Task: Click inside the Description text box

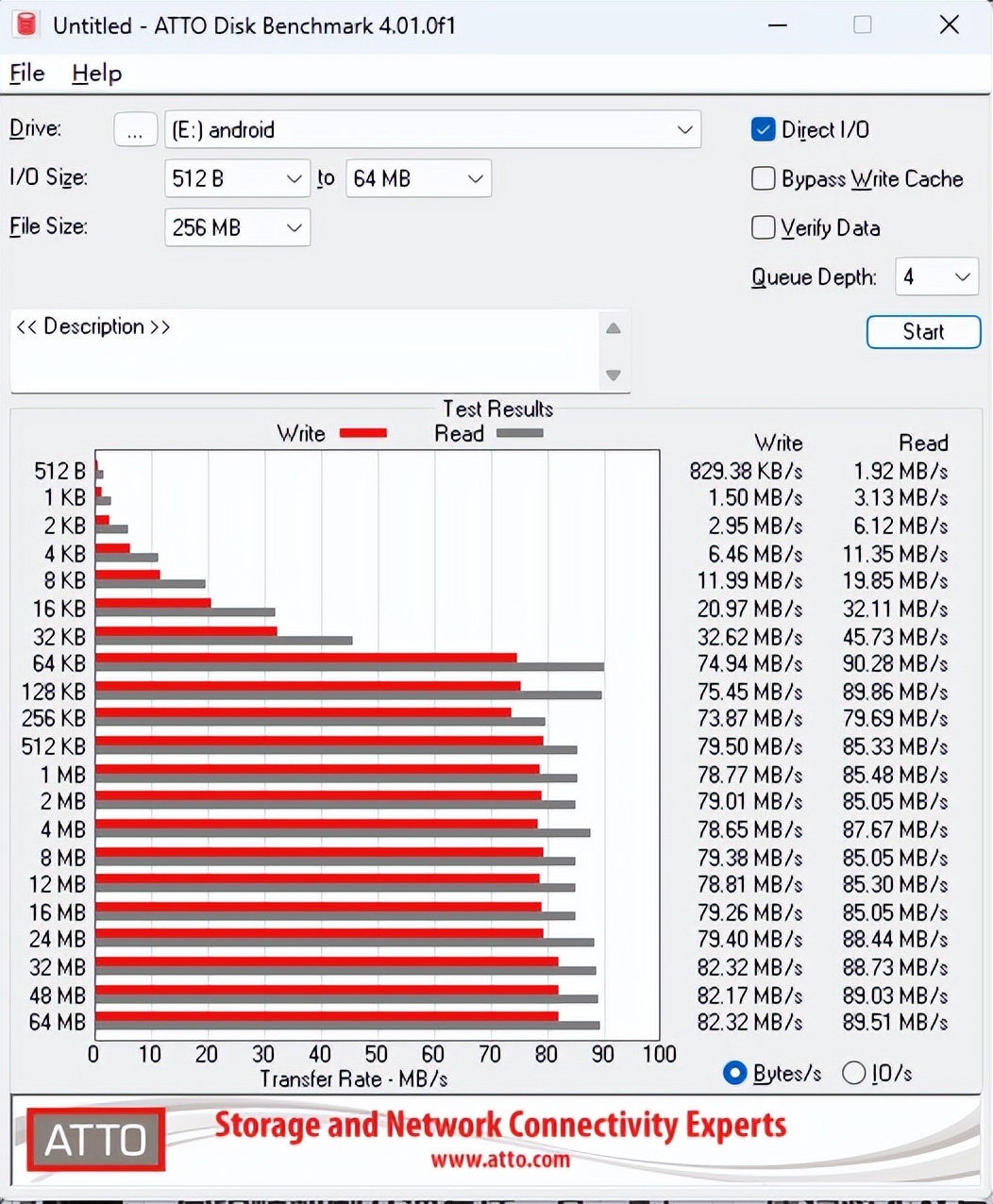Action: (x=305, y=351)
